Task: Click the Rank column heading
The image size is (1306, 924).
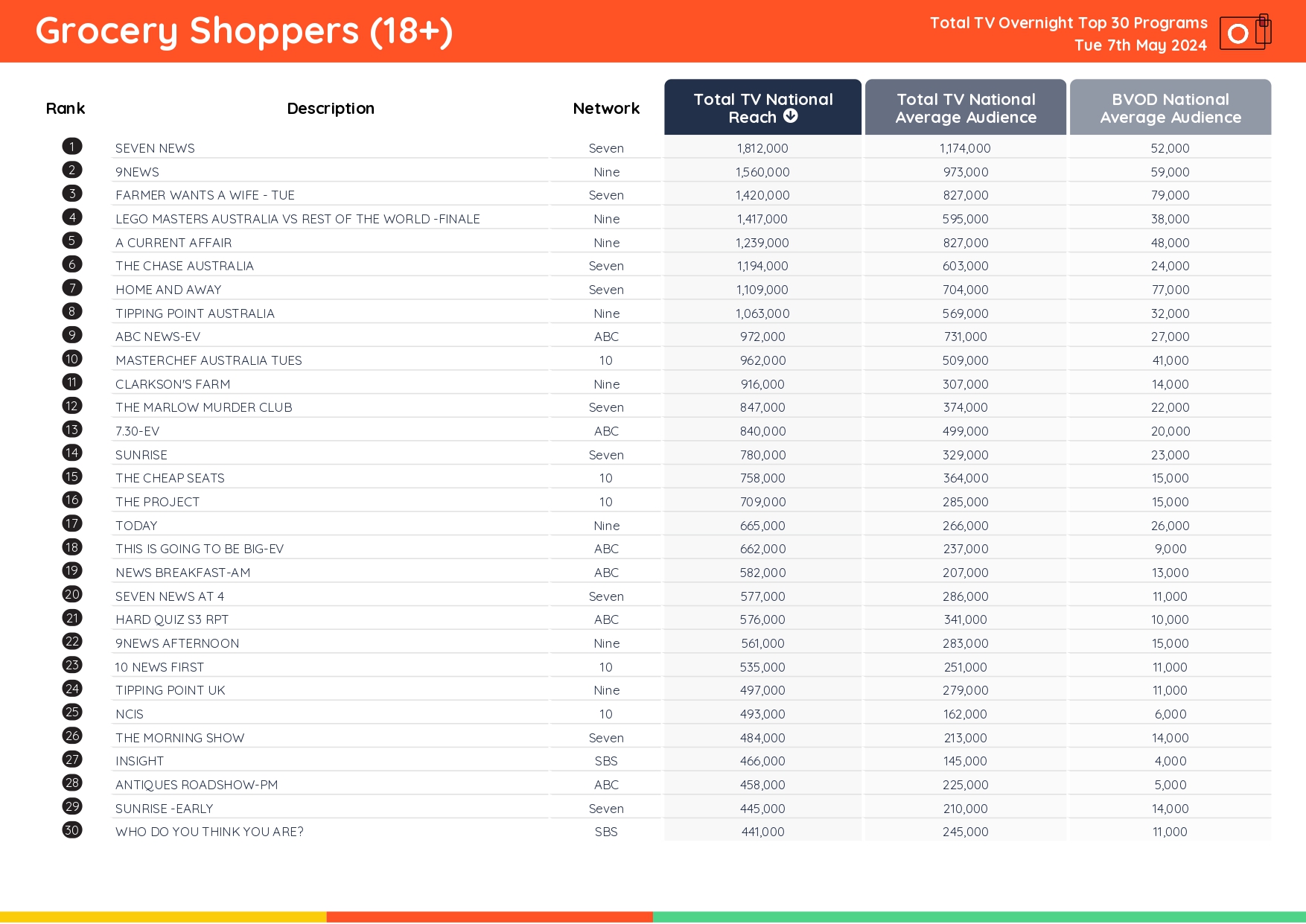Action: click(x=66, y=109)
